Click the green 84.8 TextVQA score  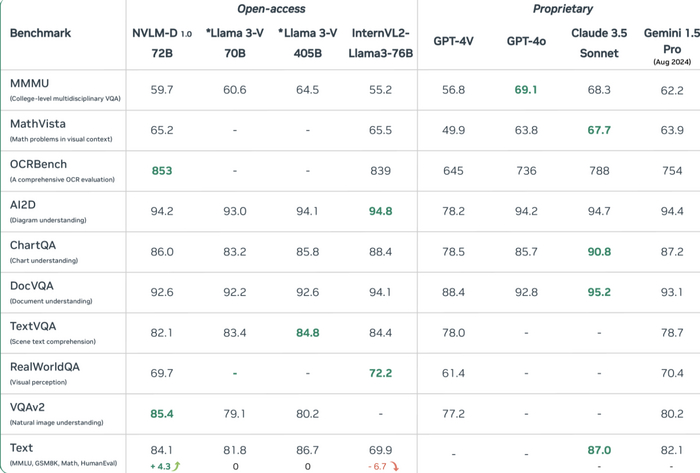tap(308, 333)
